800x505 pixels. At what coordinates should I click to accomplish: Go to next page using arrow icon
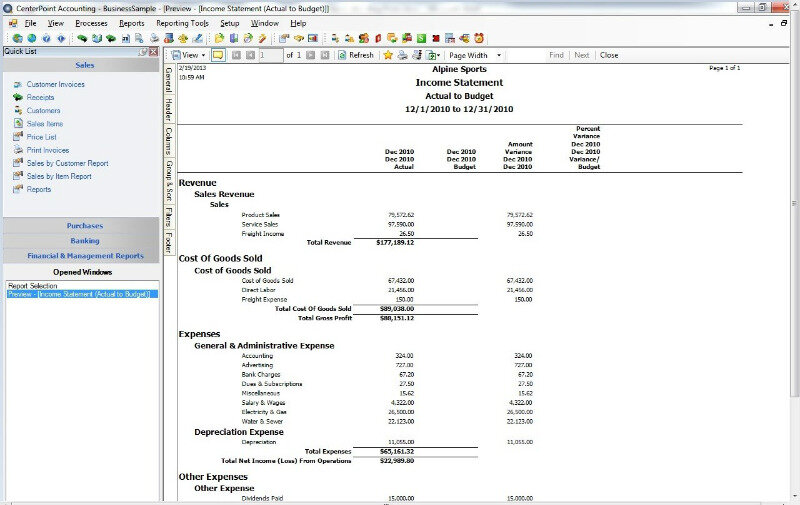tap(311, 55)
